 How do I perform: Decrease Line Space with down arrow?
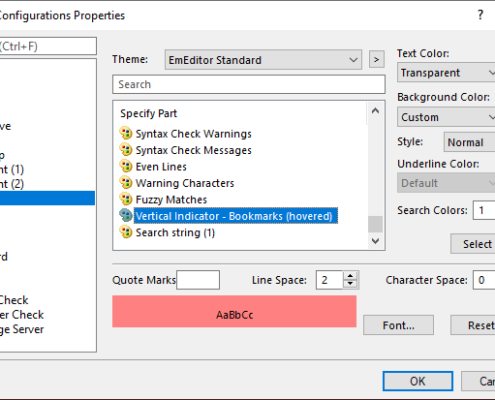pyautogui.click(x=350, y=284)
